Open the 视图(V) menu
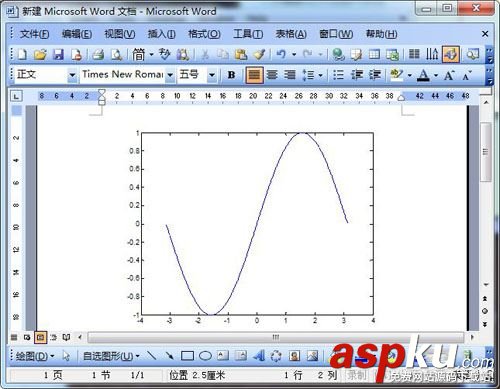Image resolution: width=500 pixels, height=389 pixels. pyautogui.click(x=120, y=34)
